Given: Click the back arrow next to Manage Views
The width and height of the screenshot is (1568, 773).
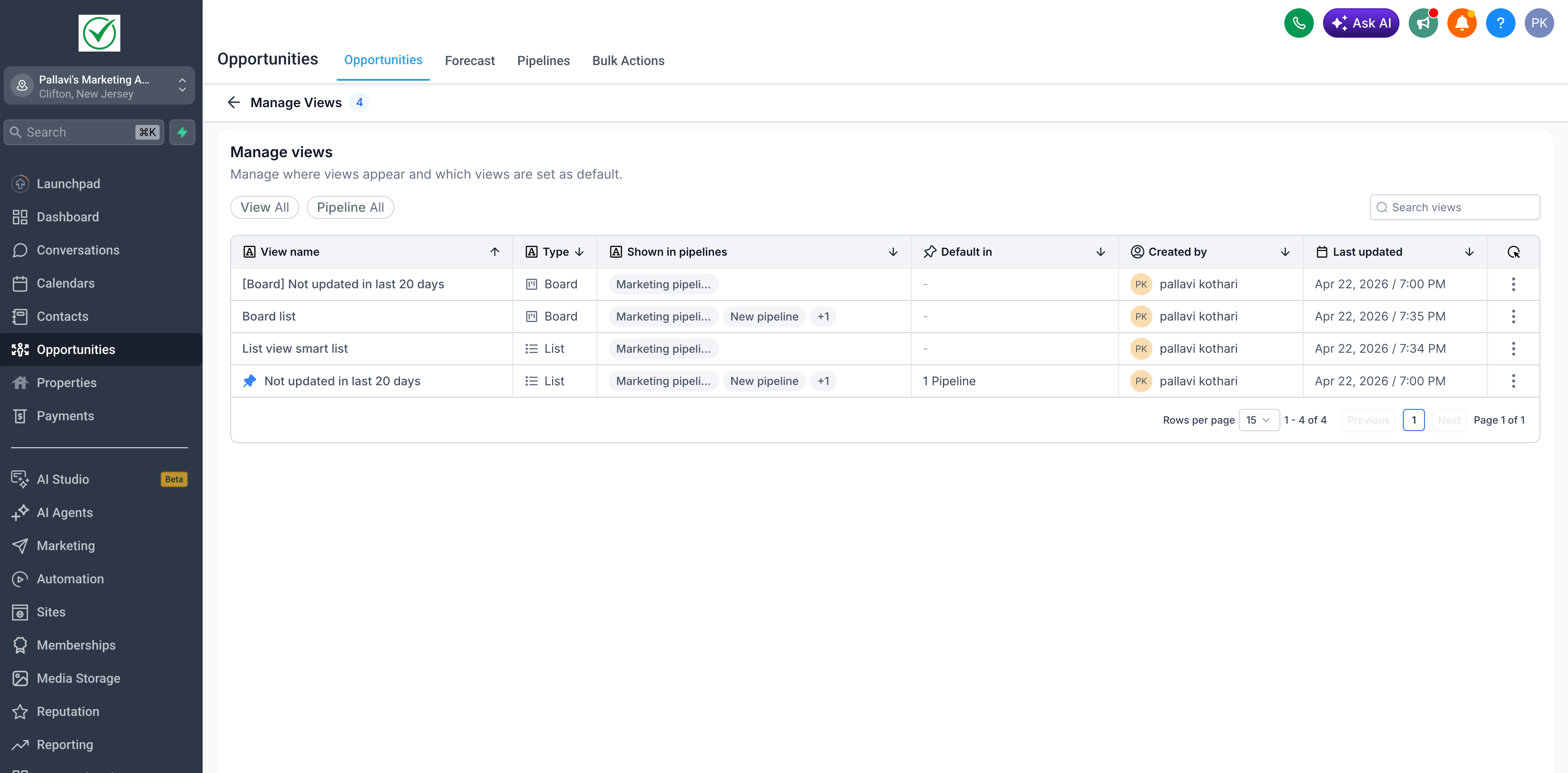Looking at the screenshot, I should (x=234, y=102).
